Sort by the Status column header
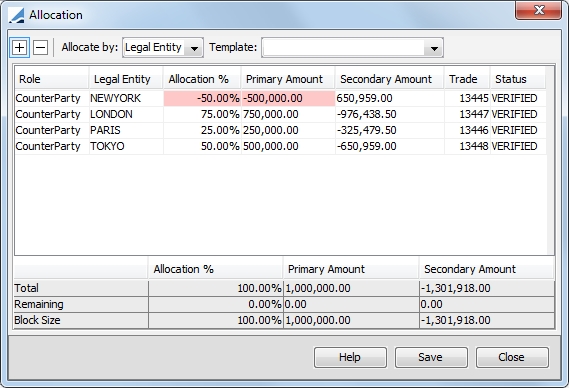The height and width of the screenshot is (388, 569). [x=518, y=79]
